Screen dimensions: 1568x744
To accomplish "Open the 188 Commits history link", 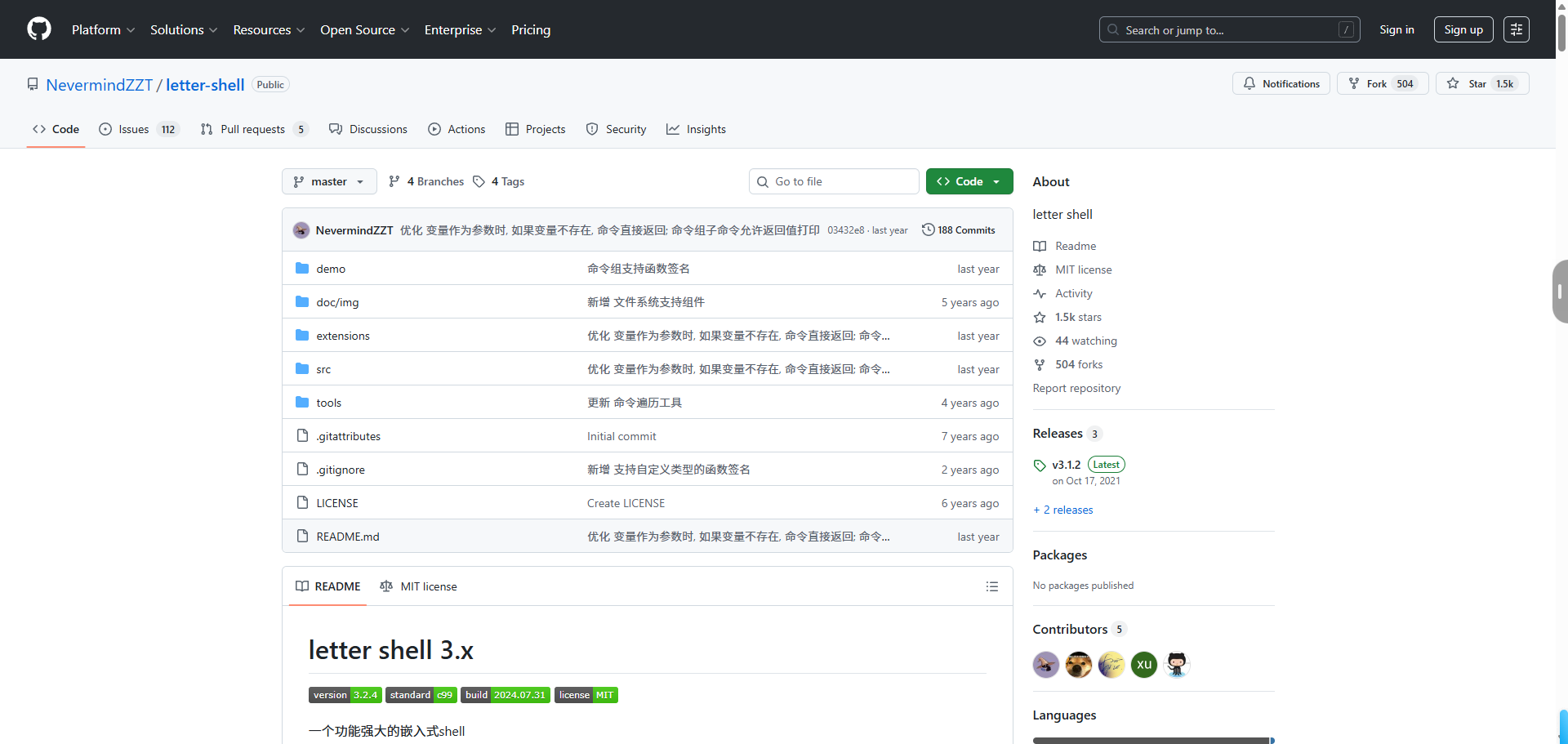I will [959, 230].
